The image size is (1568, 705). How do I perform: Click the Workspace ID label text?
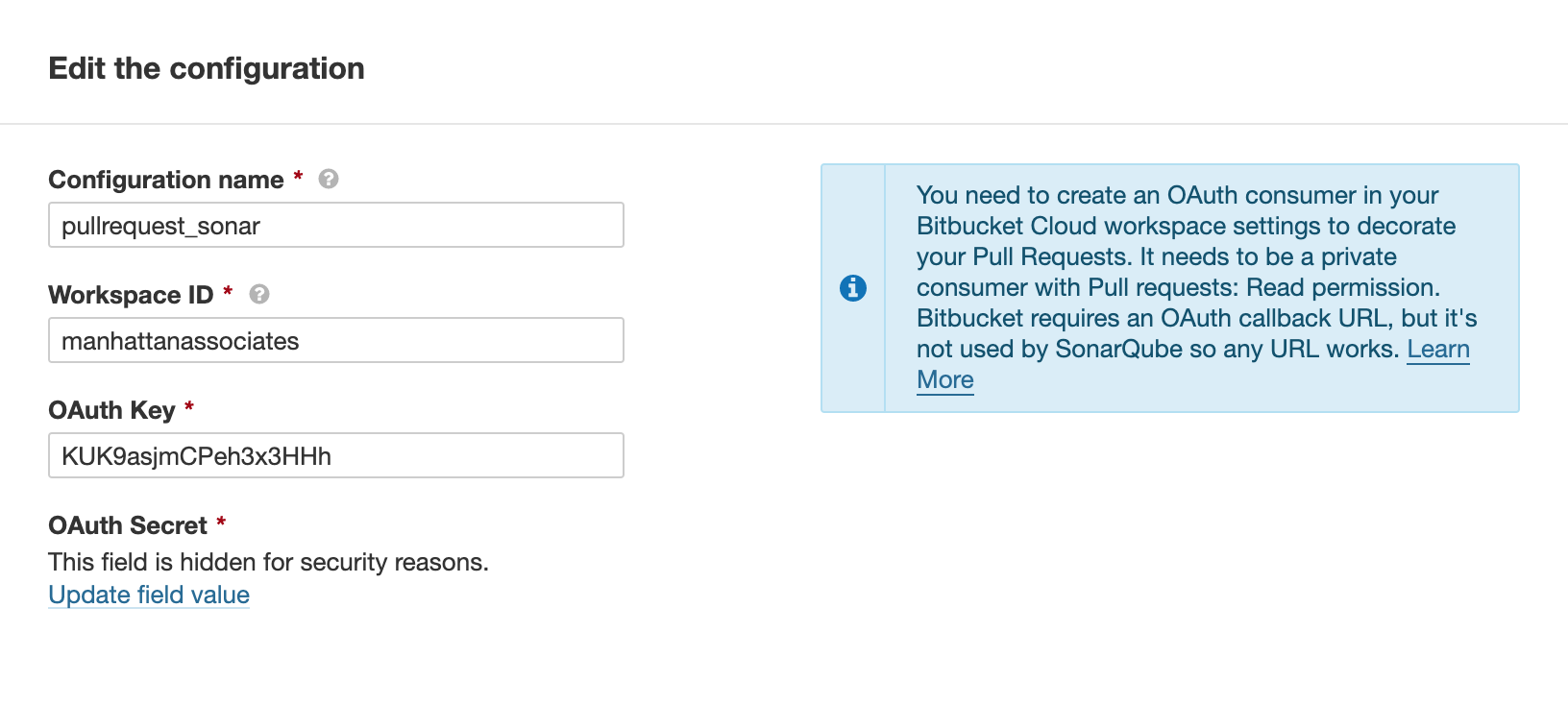(x=131, y=295)
